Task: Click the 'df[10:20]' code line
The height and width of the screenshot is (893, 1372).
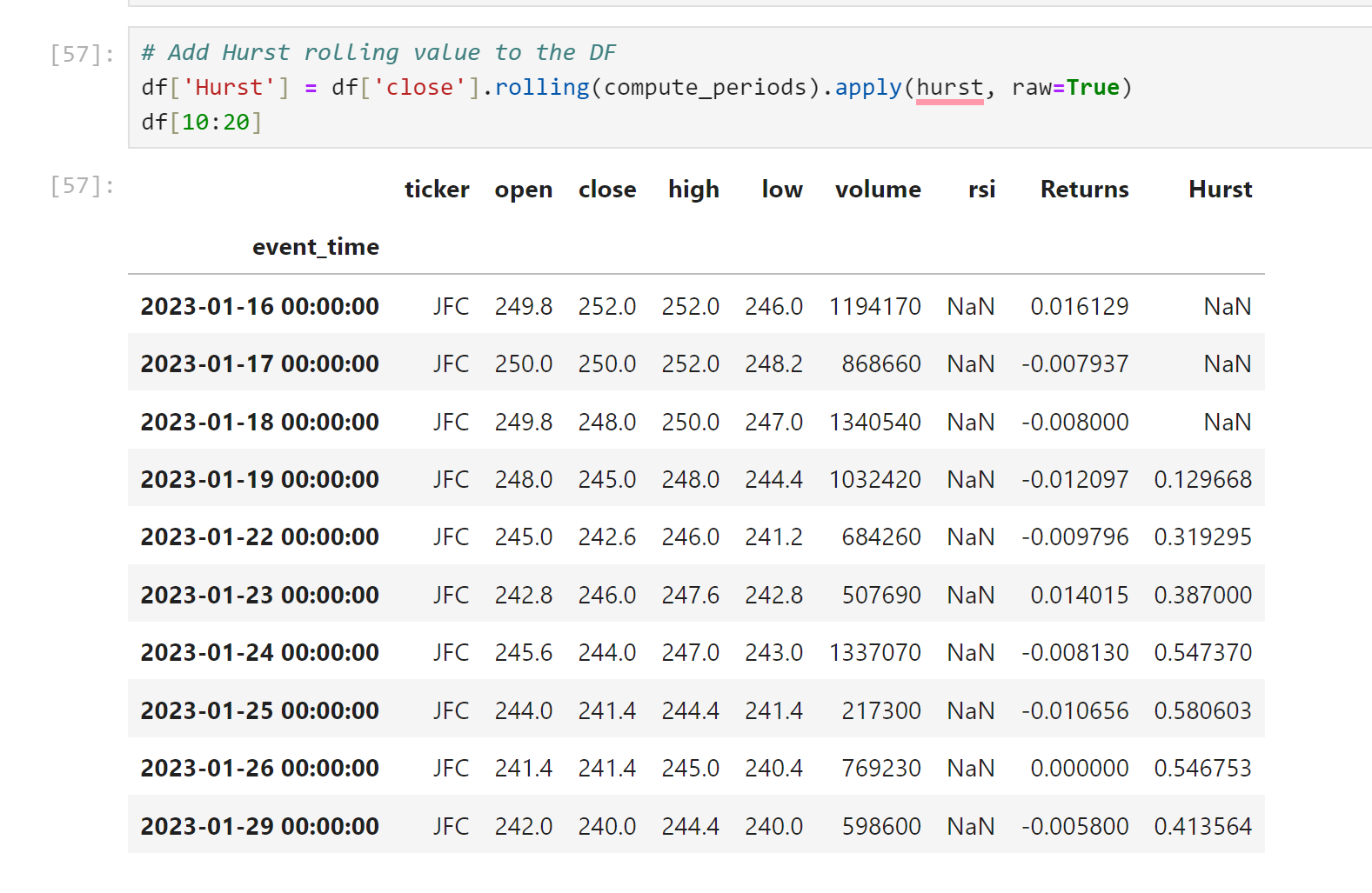Action: pos(202,123)
